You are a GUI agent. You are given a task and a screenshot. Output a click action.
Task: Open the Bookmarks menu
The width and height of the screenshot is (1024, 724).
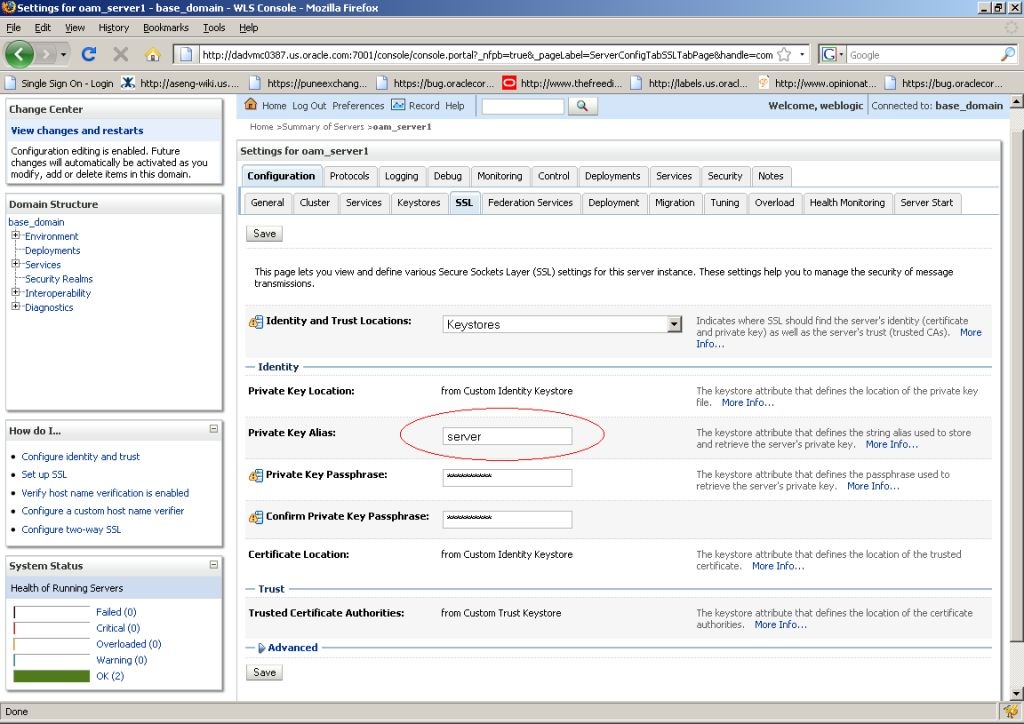pos(164,28)
